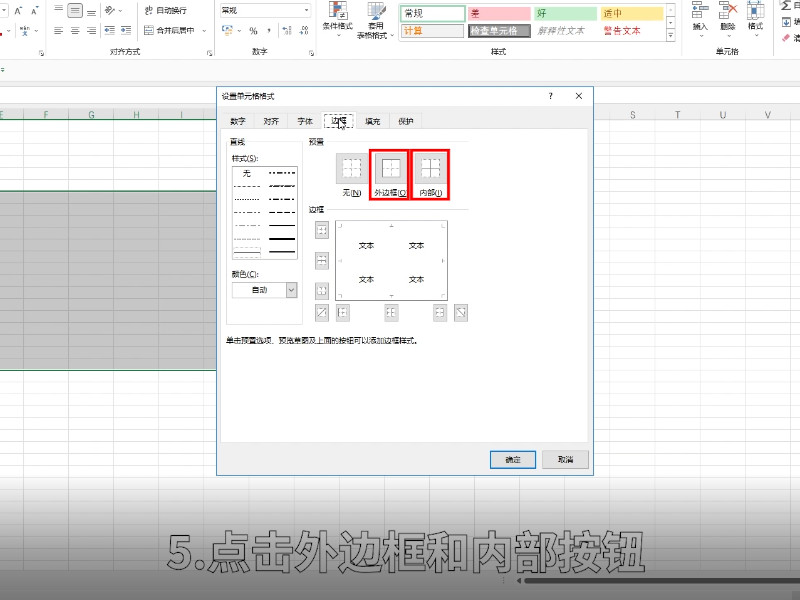Apply the 好 cell style
Viewport: 800px width, 600px height.
[x=565, y=13]
